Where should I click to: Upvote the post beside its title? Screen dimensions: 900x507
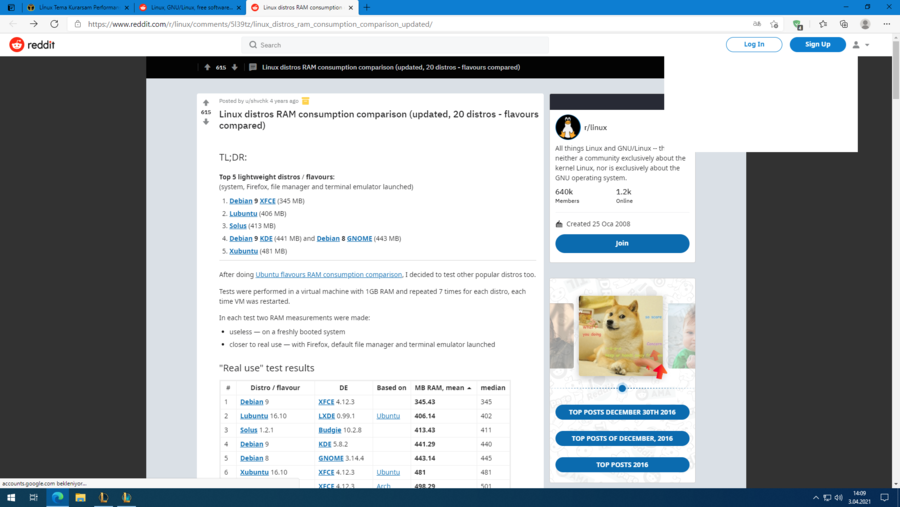205,103
